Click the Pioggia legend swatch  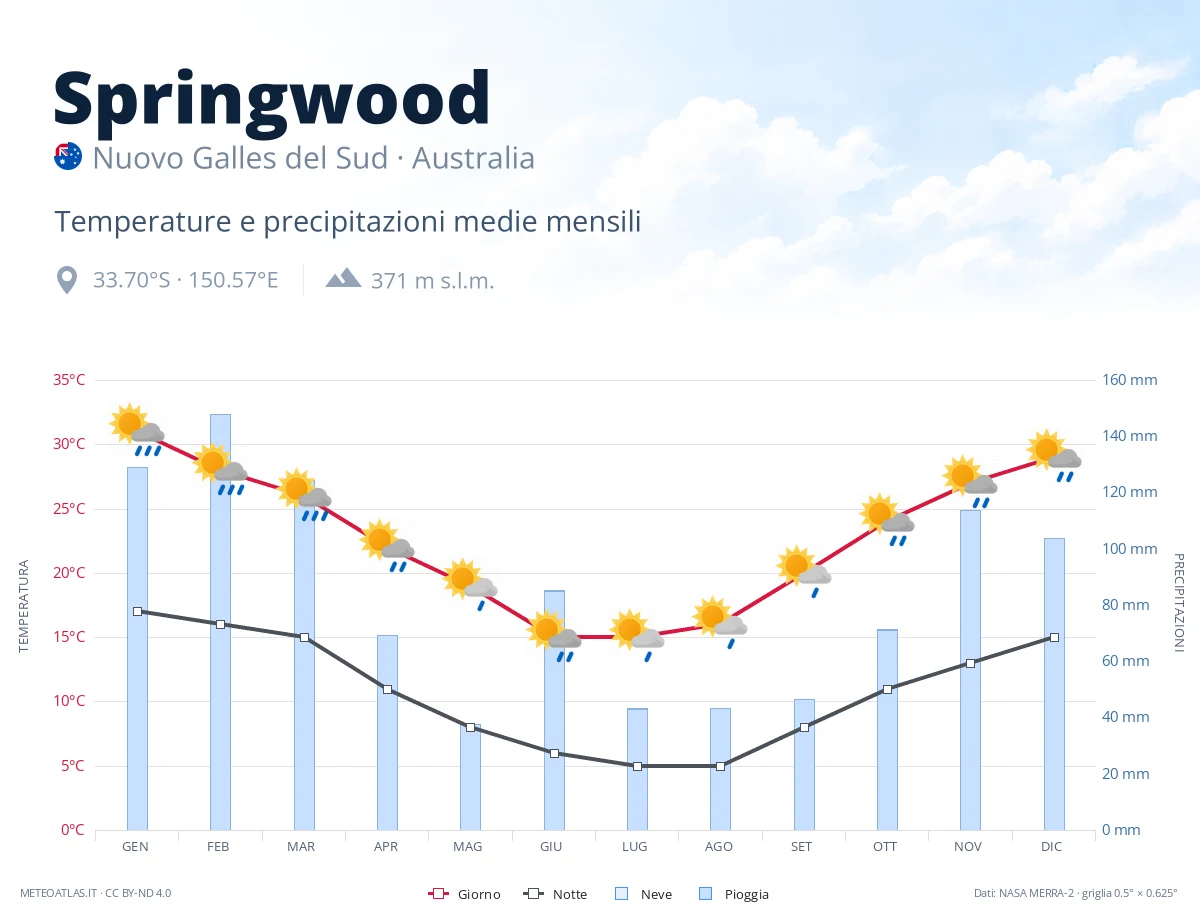pos(705,894)
